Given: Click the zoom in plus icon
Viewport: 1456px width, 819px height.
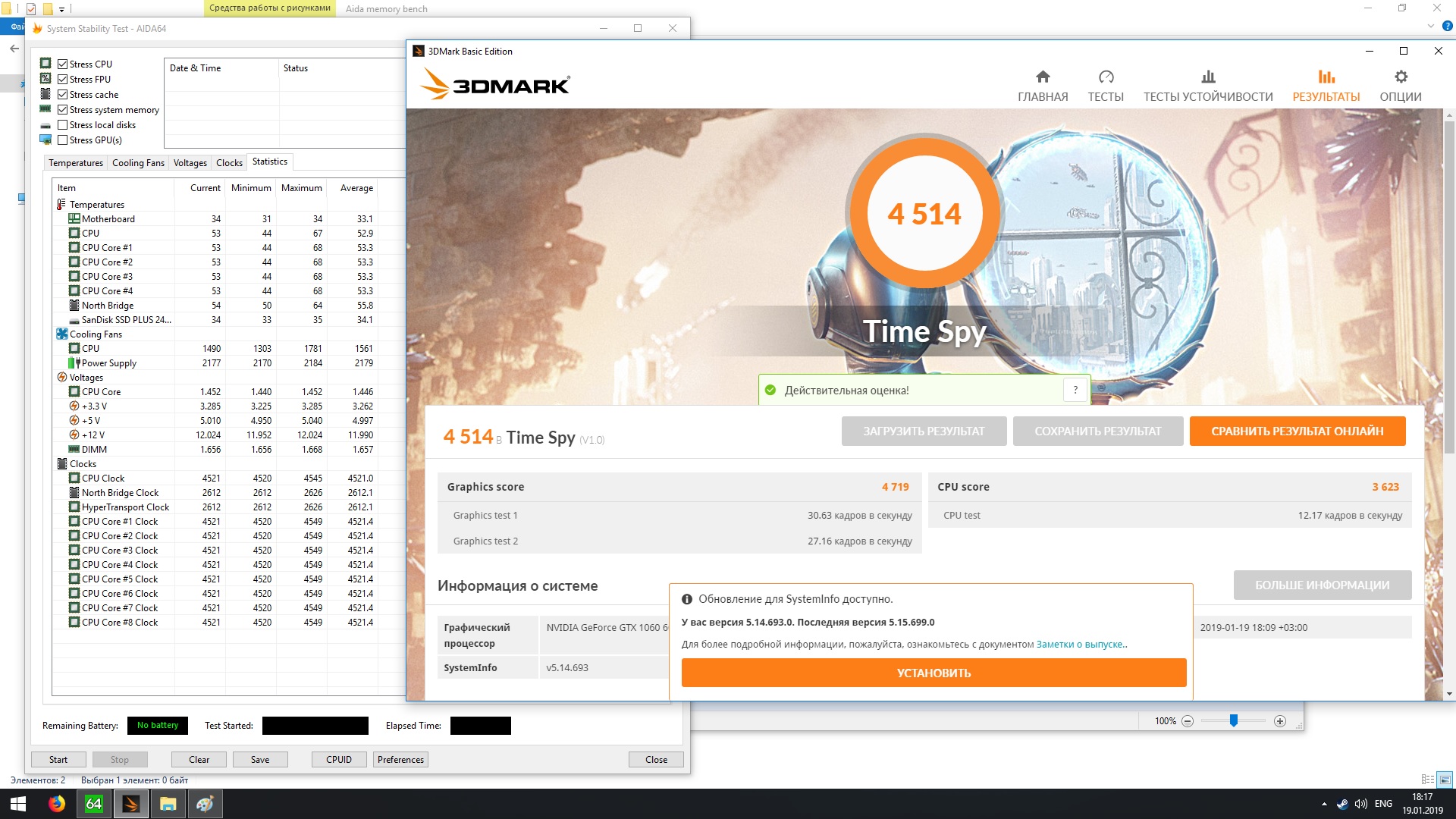Looking at the screenshot, I should (1280, 721).
